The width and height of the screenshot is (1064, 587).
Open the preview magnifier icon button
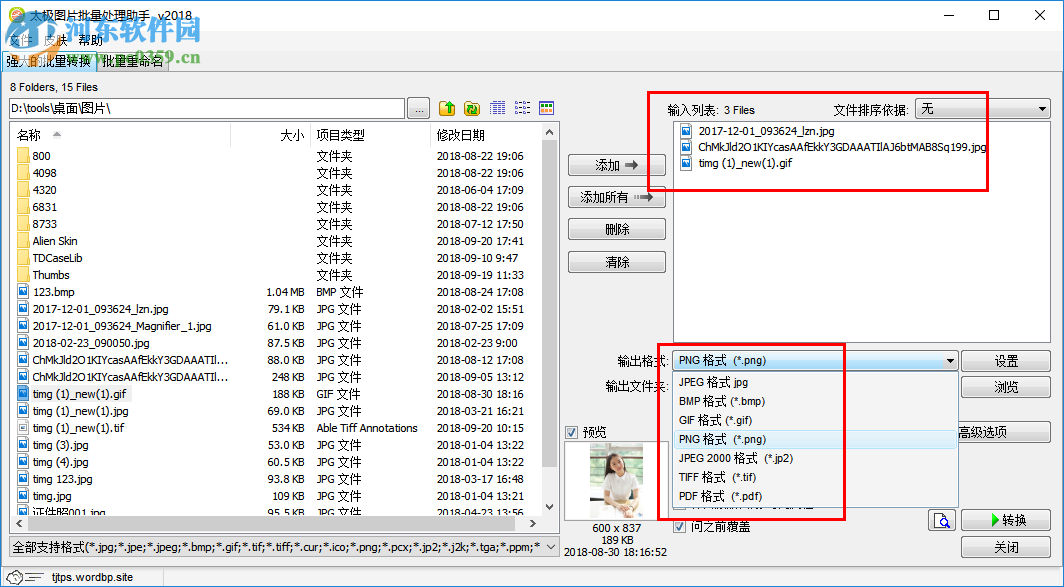[x=942, y=520]
